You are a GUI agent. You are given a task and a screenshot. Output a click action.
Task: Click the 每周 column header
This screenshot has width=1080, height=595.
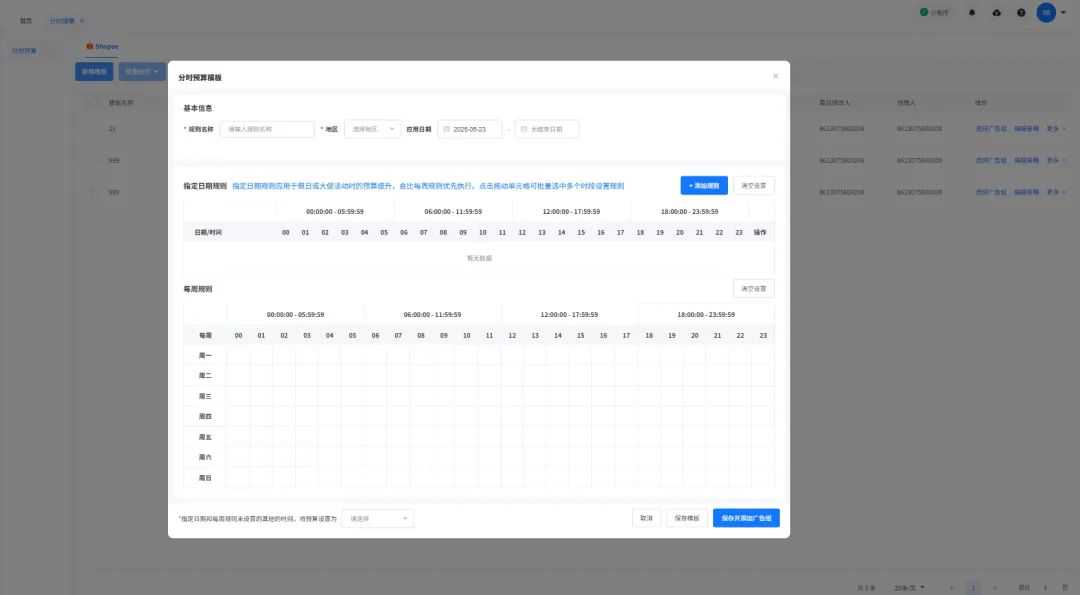coord(205,335)
